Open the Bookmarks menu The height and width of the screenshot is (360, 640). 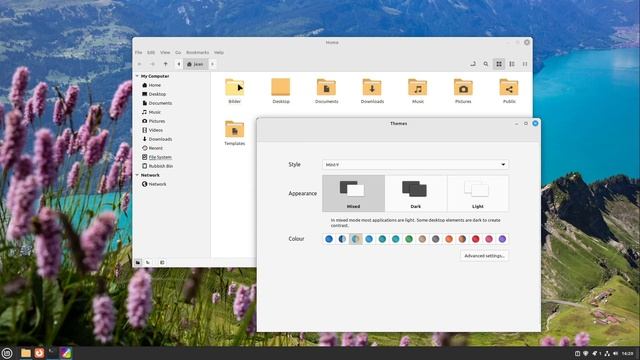198,53
